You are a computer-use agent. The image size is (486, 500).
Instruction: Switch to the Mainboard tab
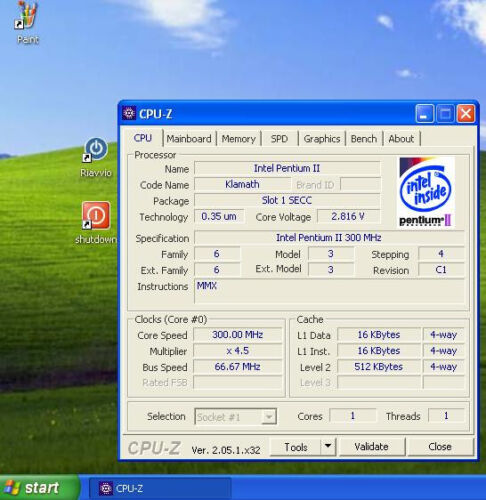189,139
